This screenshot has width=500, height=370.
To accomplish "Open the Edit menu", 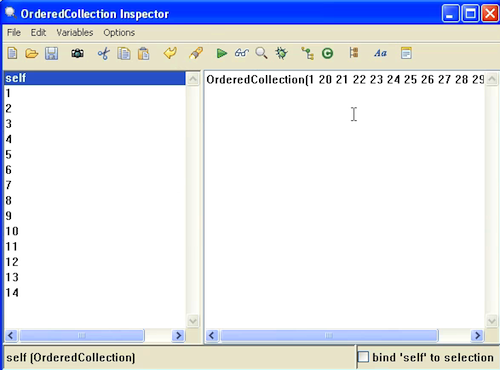I will (38, 33).
